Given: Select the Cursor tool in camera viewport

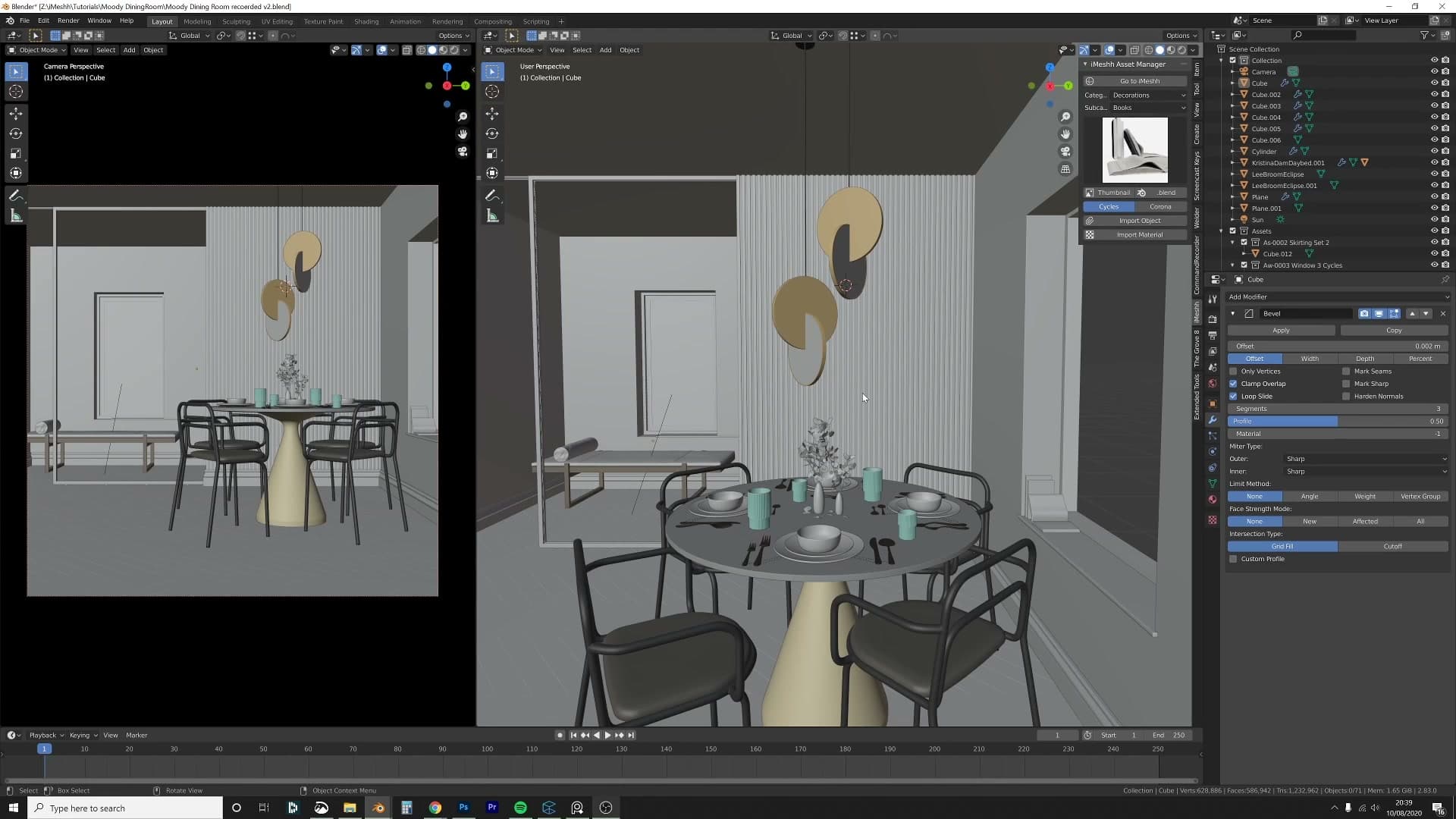Looking at the screenshot, I should click(x=16, y=92).
